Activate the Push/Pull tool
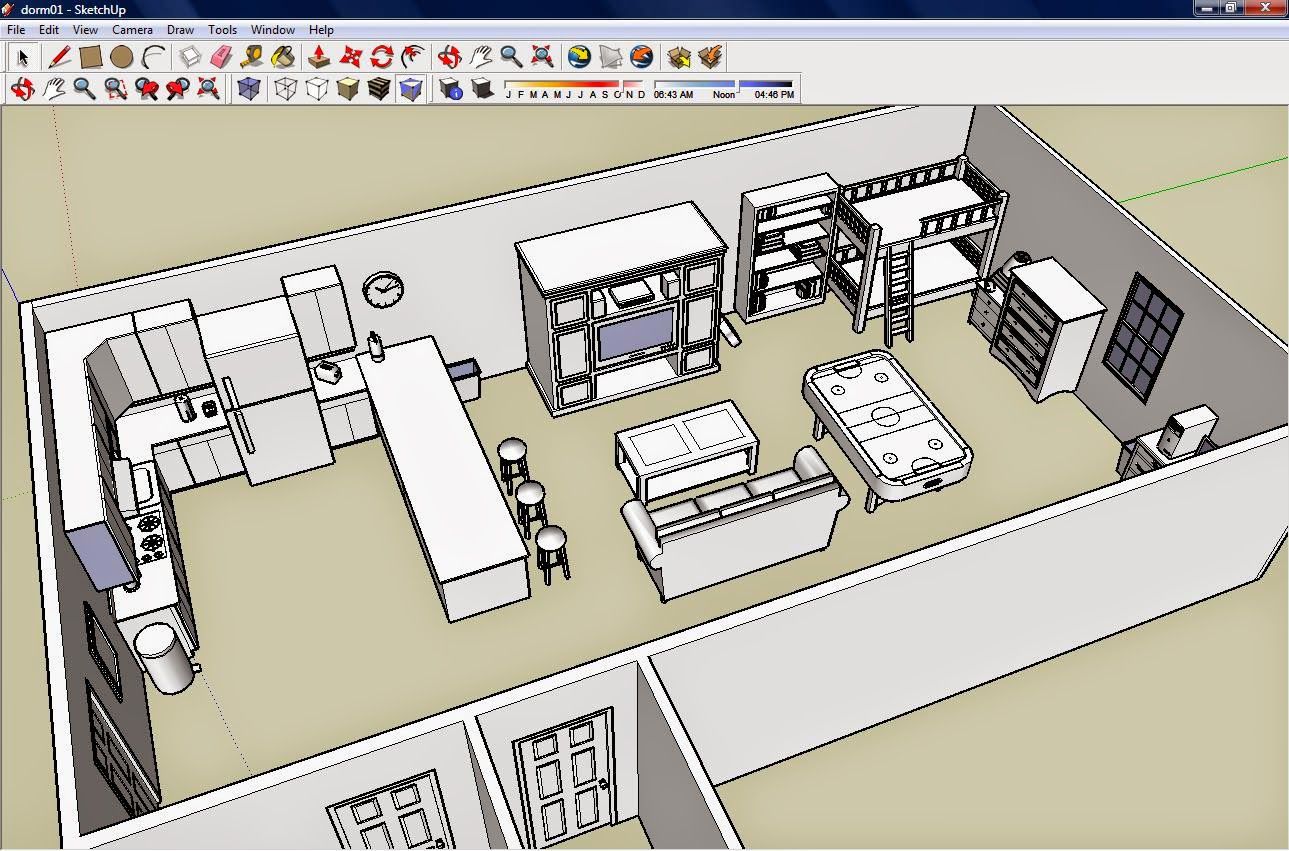Viewport: 1289px width, 851px height. (x=319, y=57)
